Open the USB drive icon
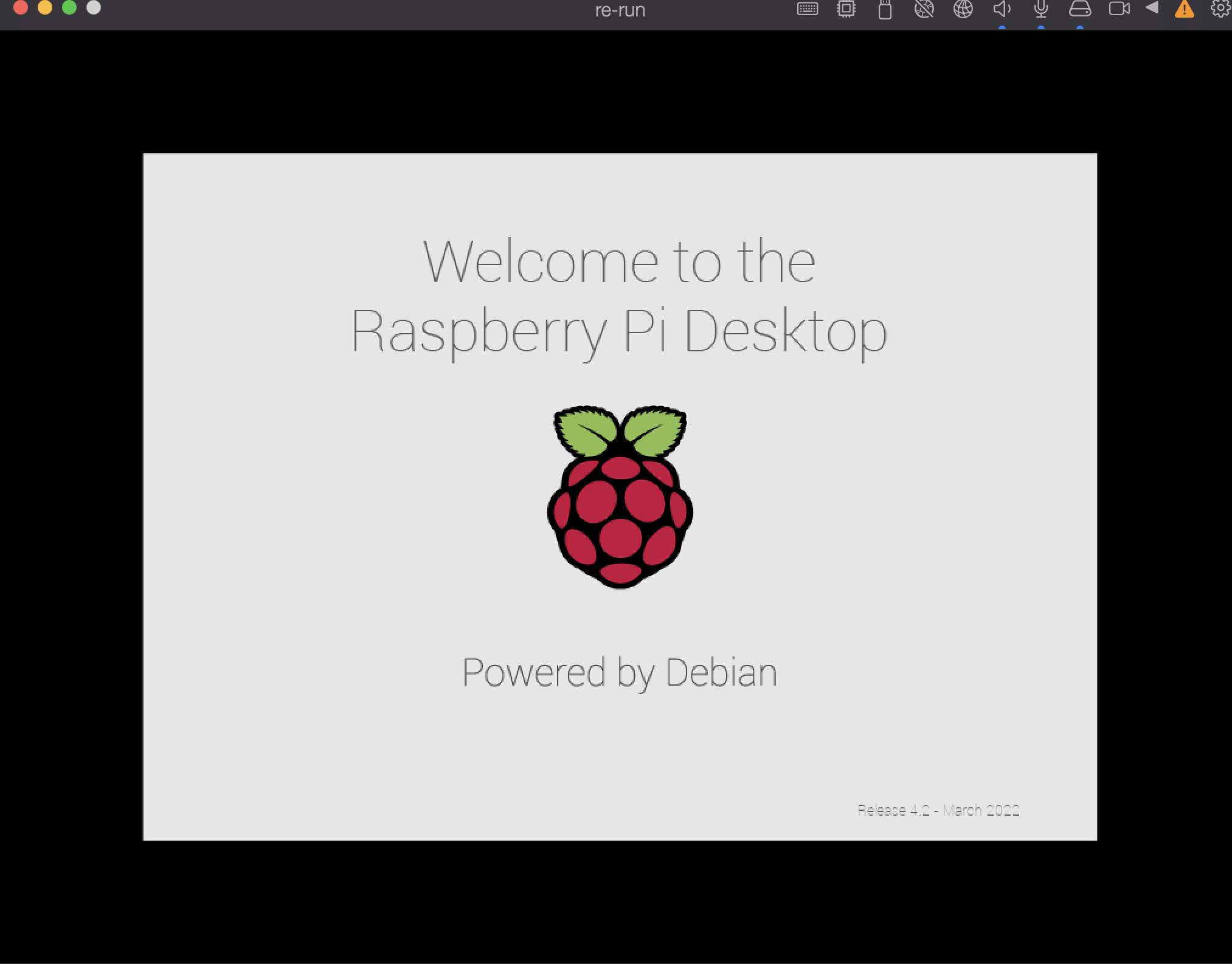Viewport: 1232px width, 964px height. [885, 10]
